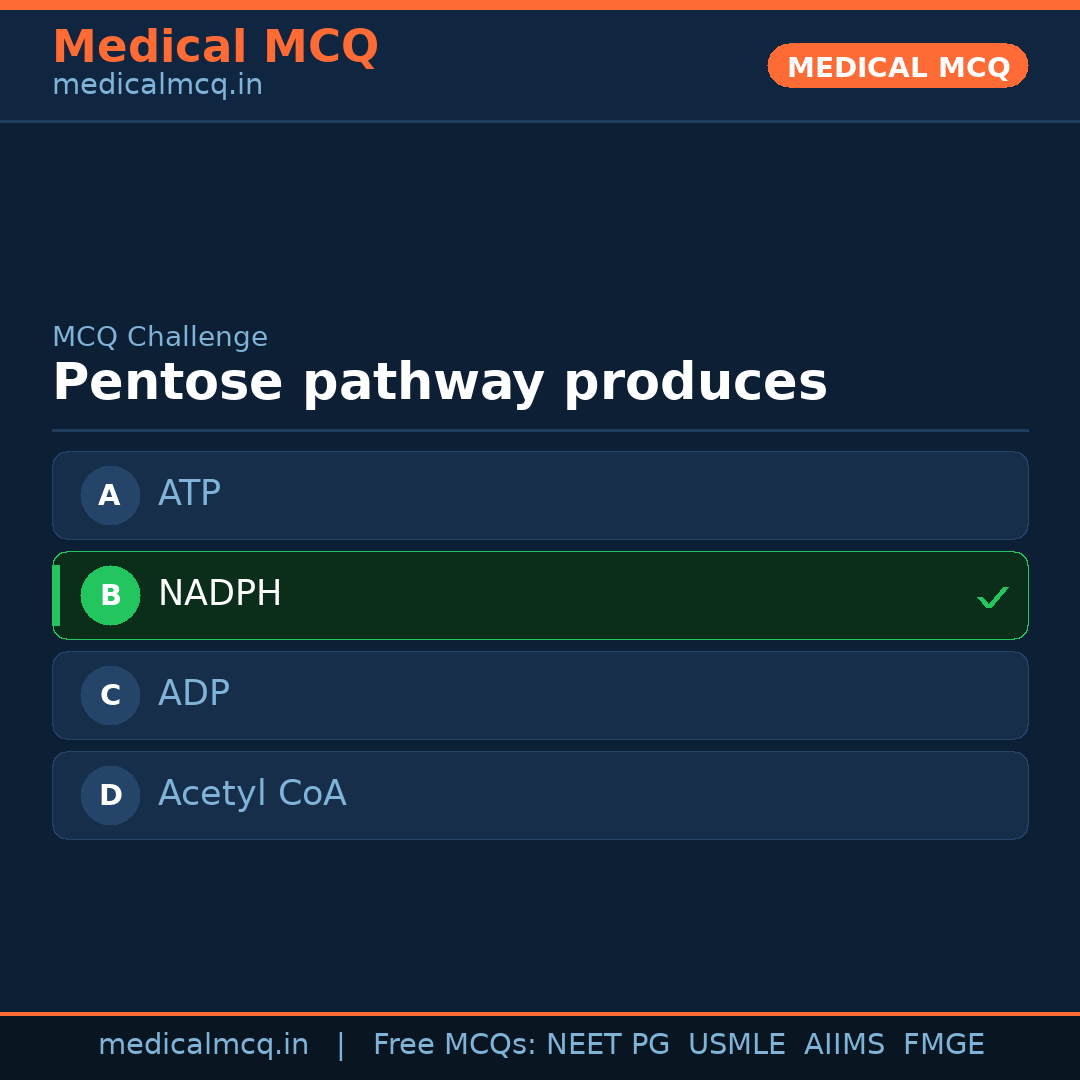Click the Pentose pathway produces question
Image resolution: width=1080 pixels, height=1080 pixels.
(x=440, y=382)
